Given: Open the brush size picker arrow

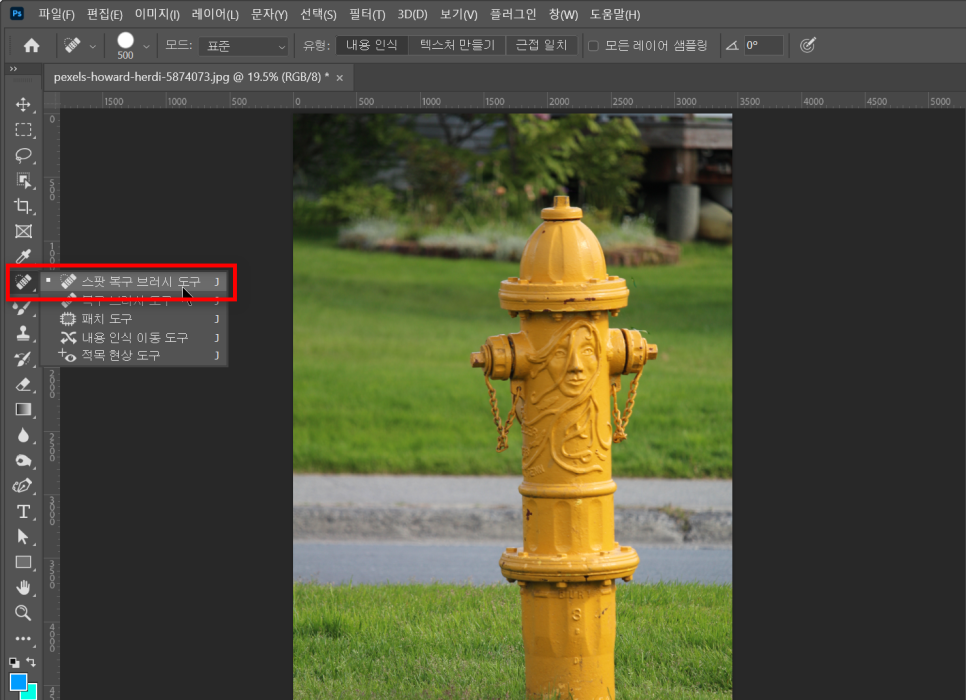Looking at the screenshot, I should (x=147, y=46).
